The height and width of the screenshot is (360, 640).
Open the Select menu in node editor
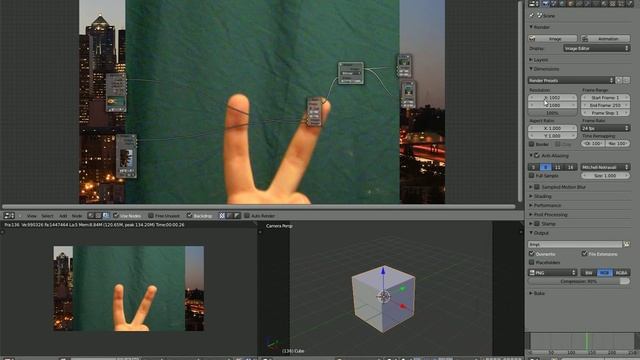[47, 216]
